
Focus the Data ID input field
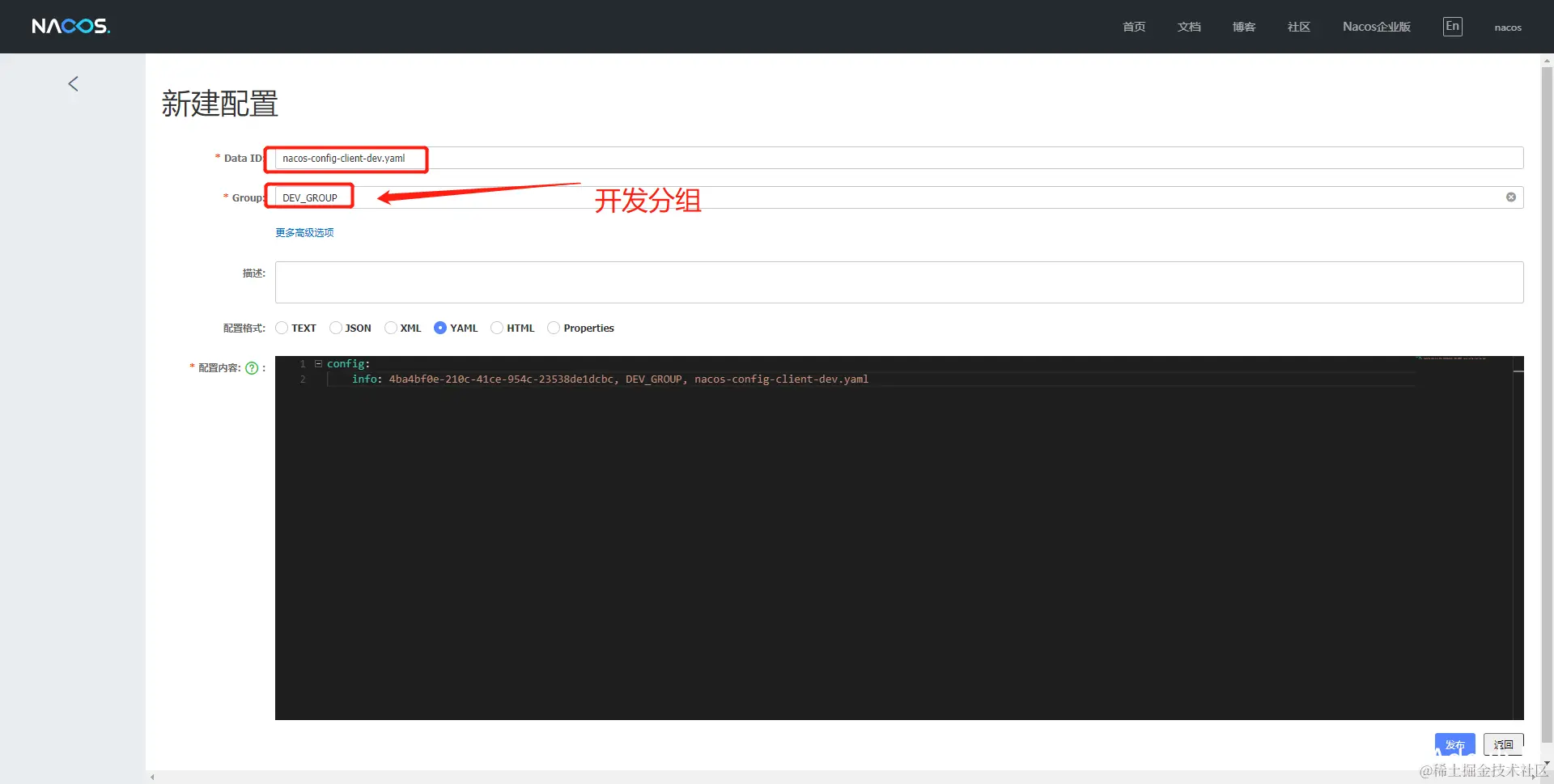(x=899, y=158)
